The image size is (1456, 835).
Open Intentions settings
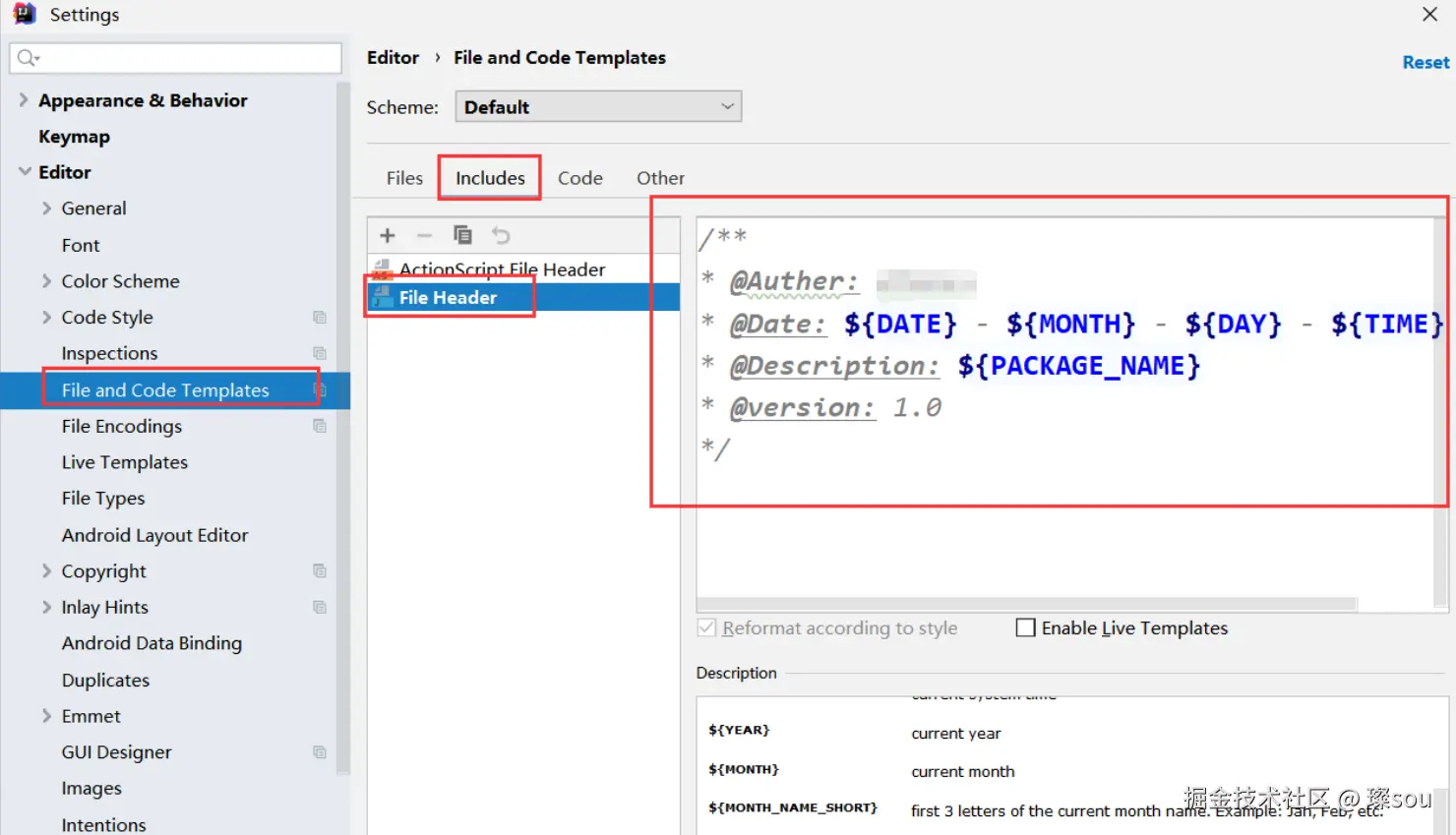[x=103, y=824]
